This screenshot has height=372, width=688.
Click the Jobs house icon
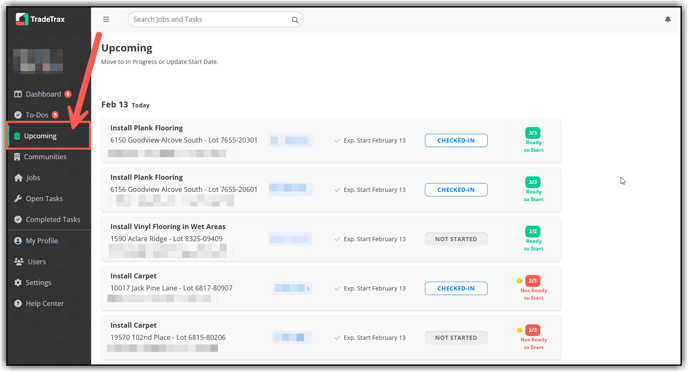click(18, 178)
